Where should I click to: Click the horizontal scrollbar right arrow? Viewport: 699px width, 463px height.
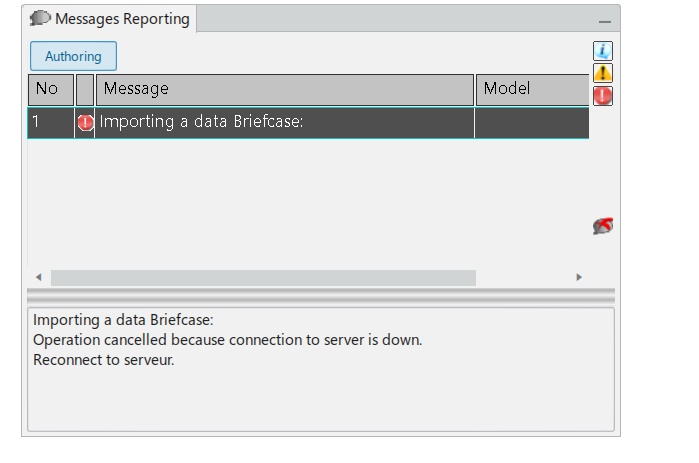(x=579, y=277)
